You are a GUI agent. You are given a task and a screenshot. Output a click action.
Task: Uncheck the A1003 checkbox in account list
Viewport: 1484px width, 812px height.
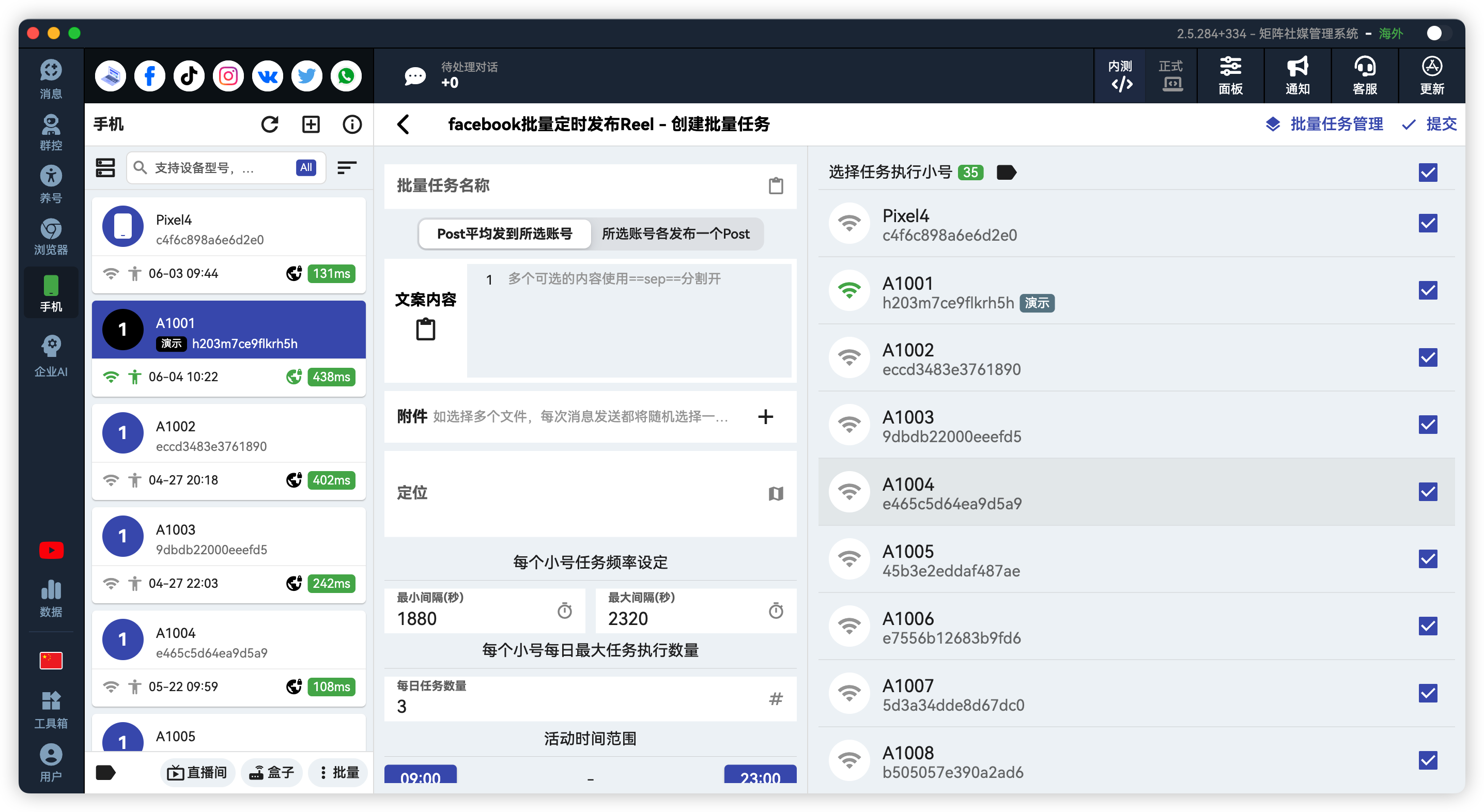[x=1428, y=425]
